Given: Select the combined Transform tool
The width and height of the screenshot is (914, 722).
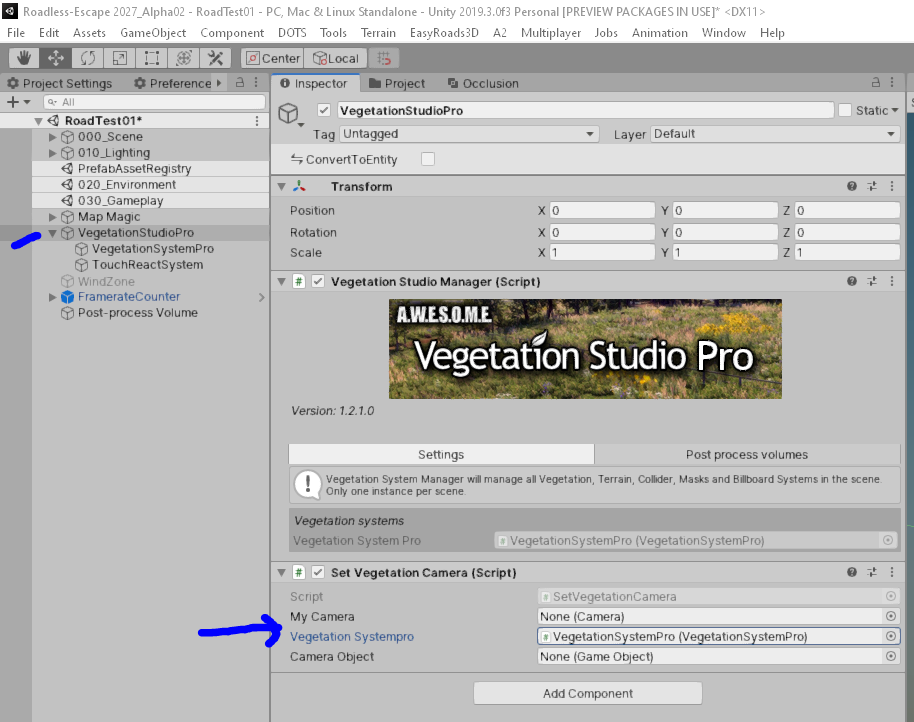Looking at the screenshot, I should [184, 58].
